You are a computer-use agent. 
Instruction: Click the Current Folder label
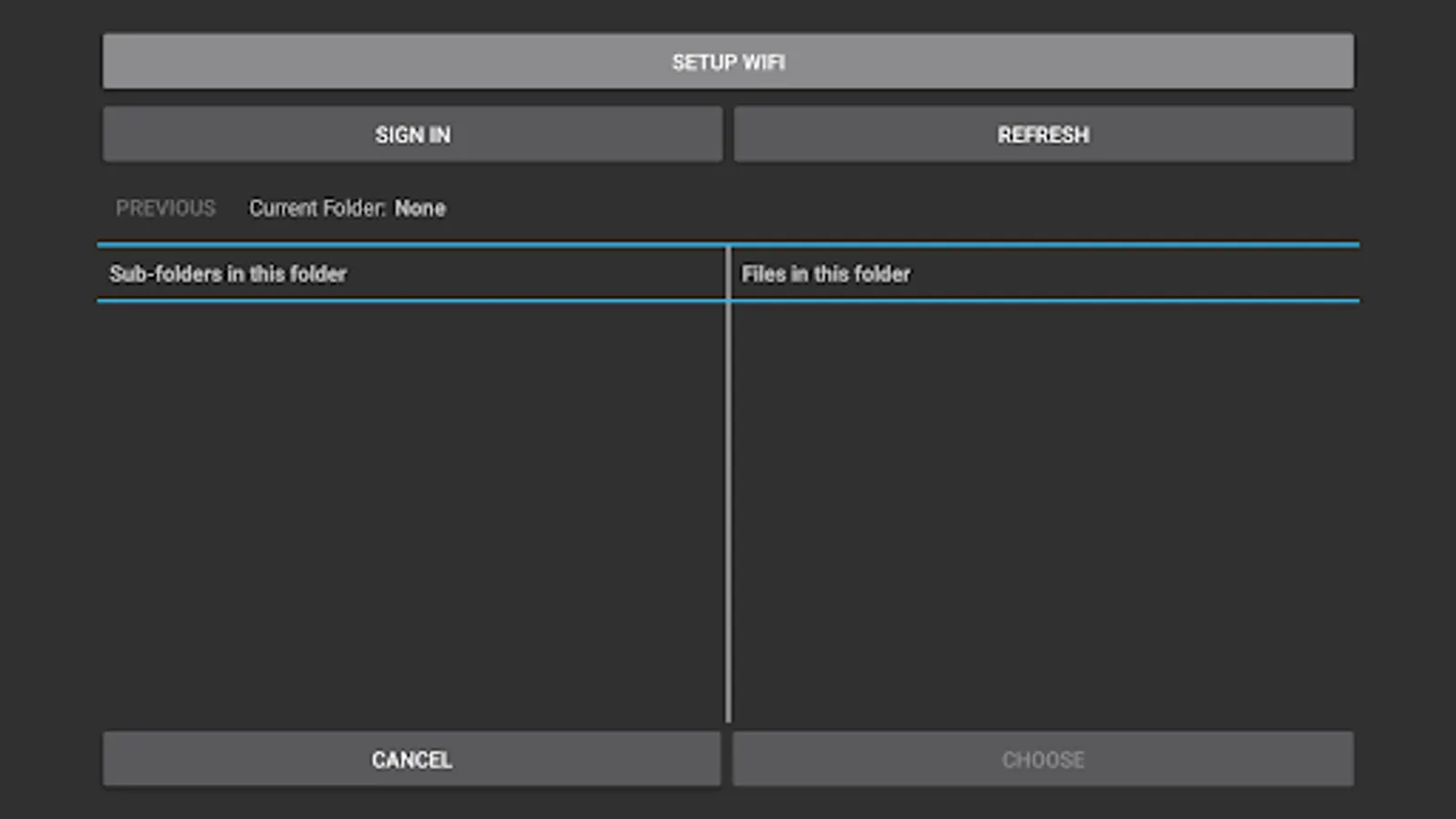tap(317, 207)
